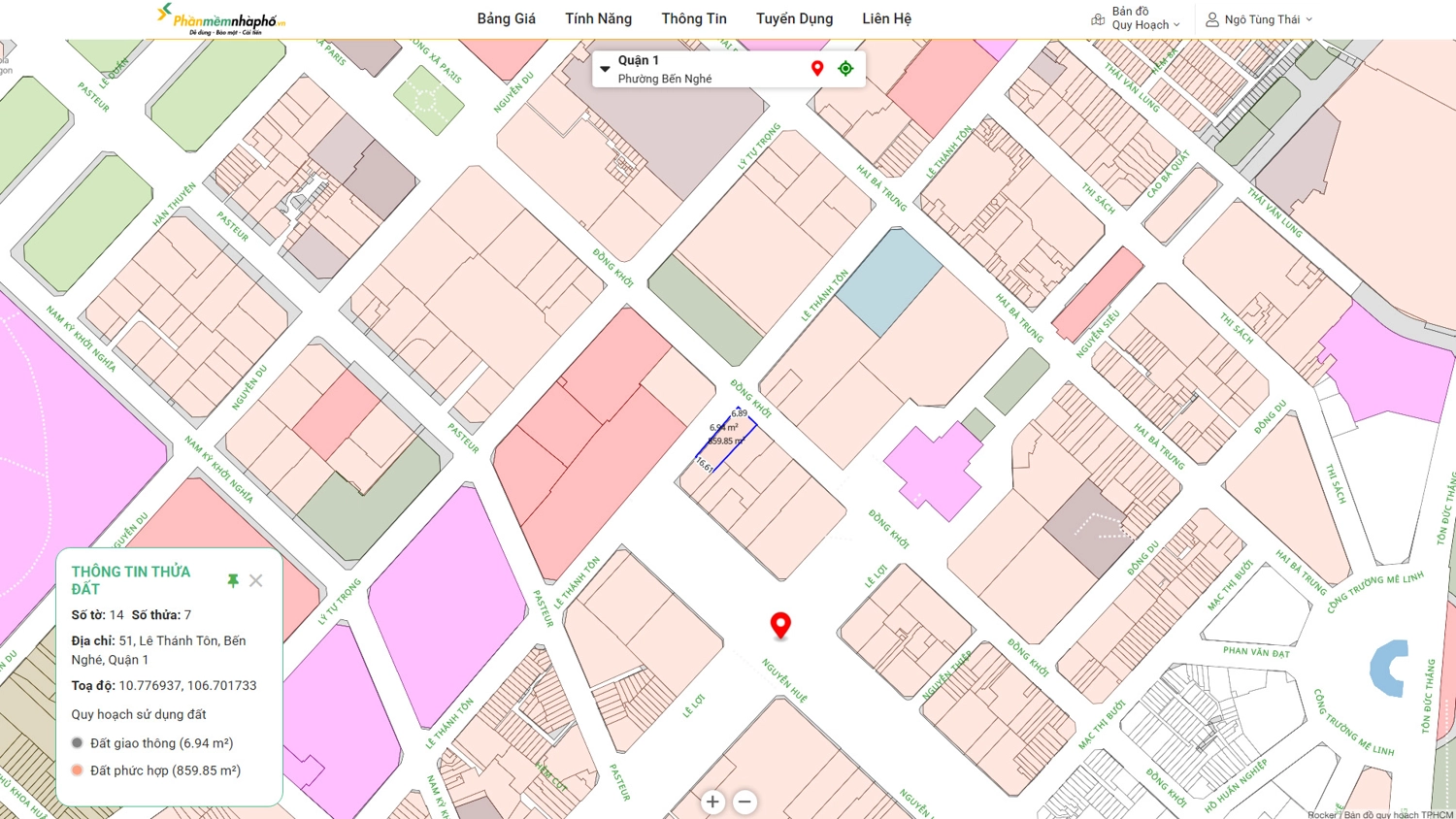
Task: Click the red marker on the map
Action: (x=780, y=625)
